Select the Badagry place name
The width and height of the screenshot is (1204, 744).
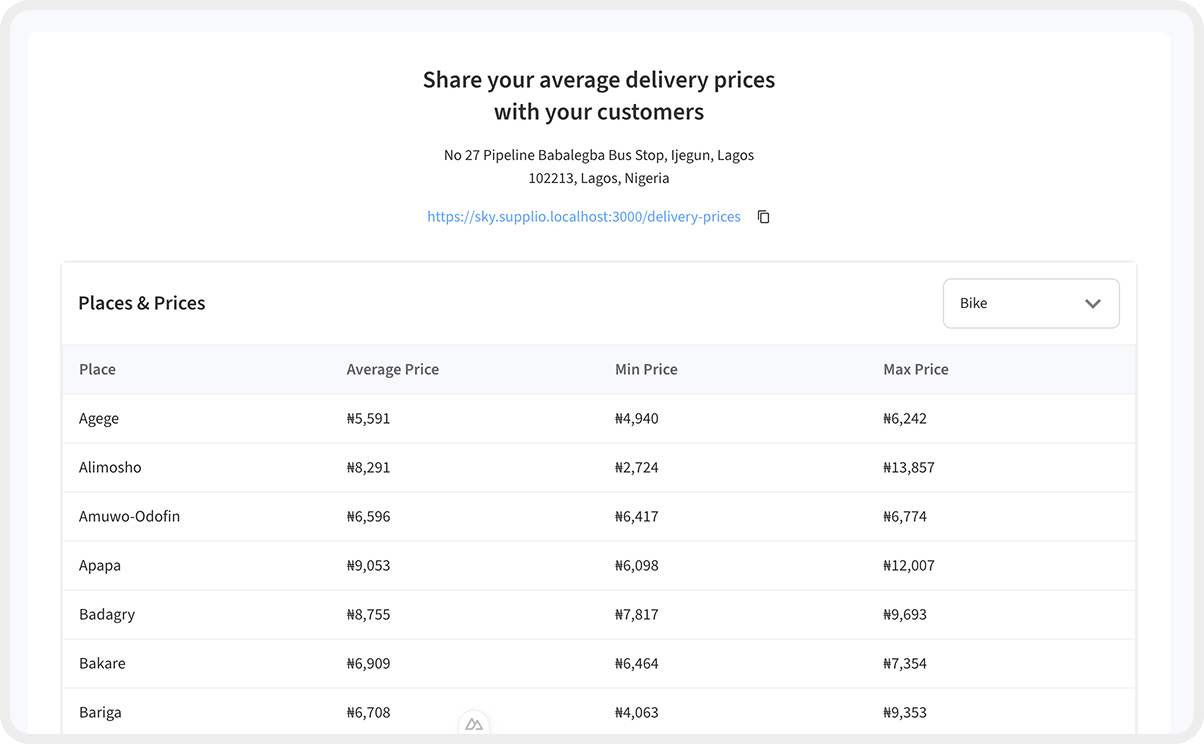pos(107,614)
